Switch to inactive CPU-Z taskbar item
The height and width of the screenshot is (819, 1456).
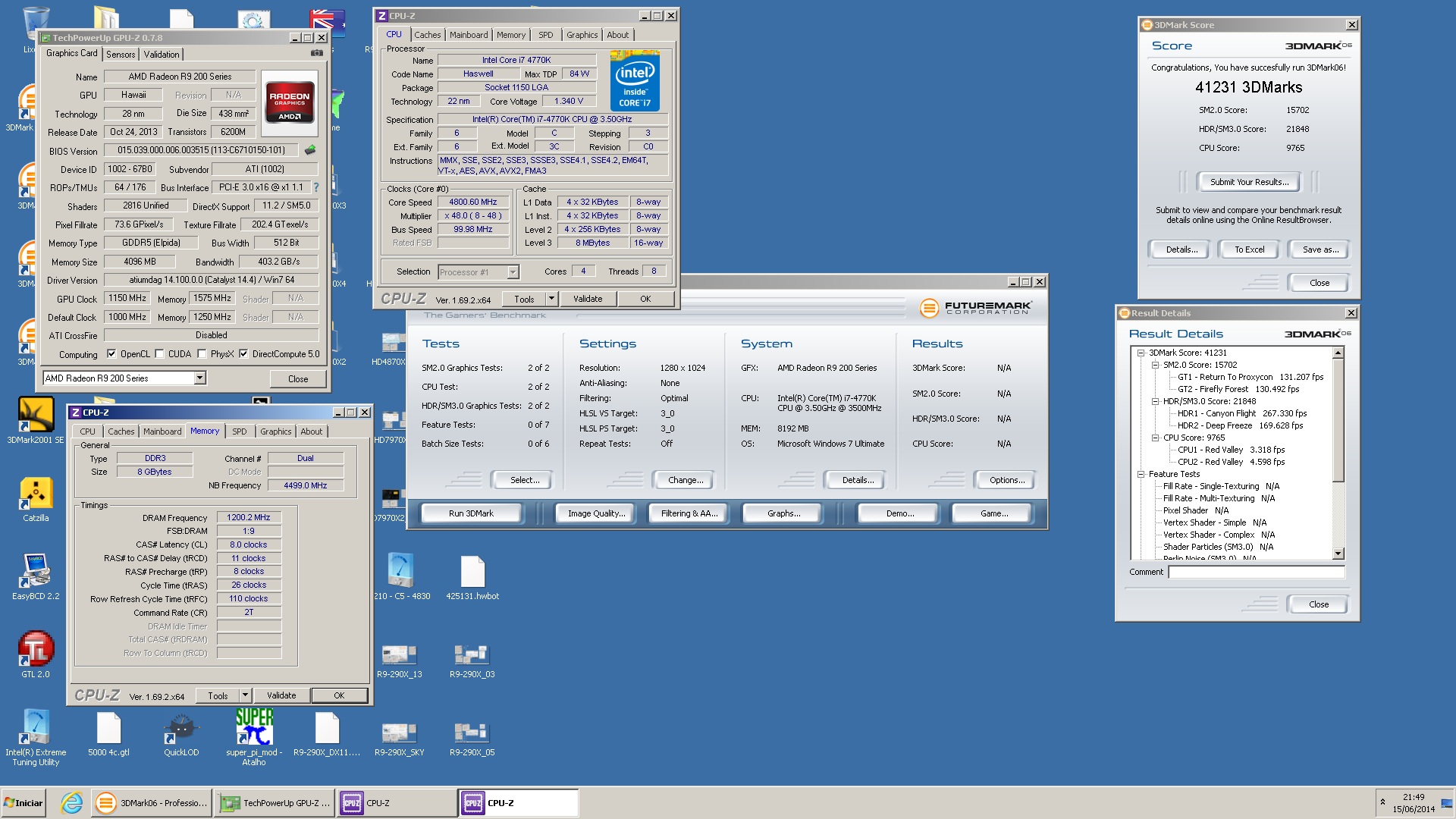397,802
